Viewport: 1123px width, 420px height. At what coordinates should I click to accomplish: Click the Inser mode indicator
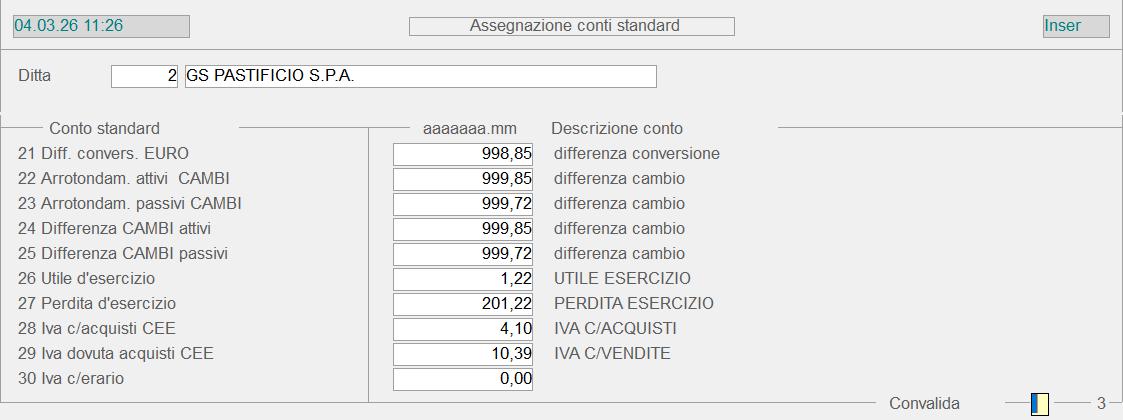tap(1075, 26)
